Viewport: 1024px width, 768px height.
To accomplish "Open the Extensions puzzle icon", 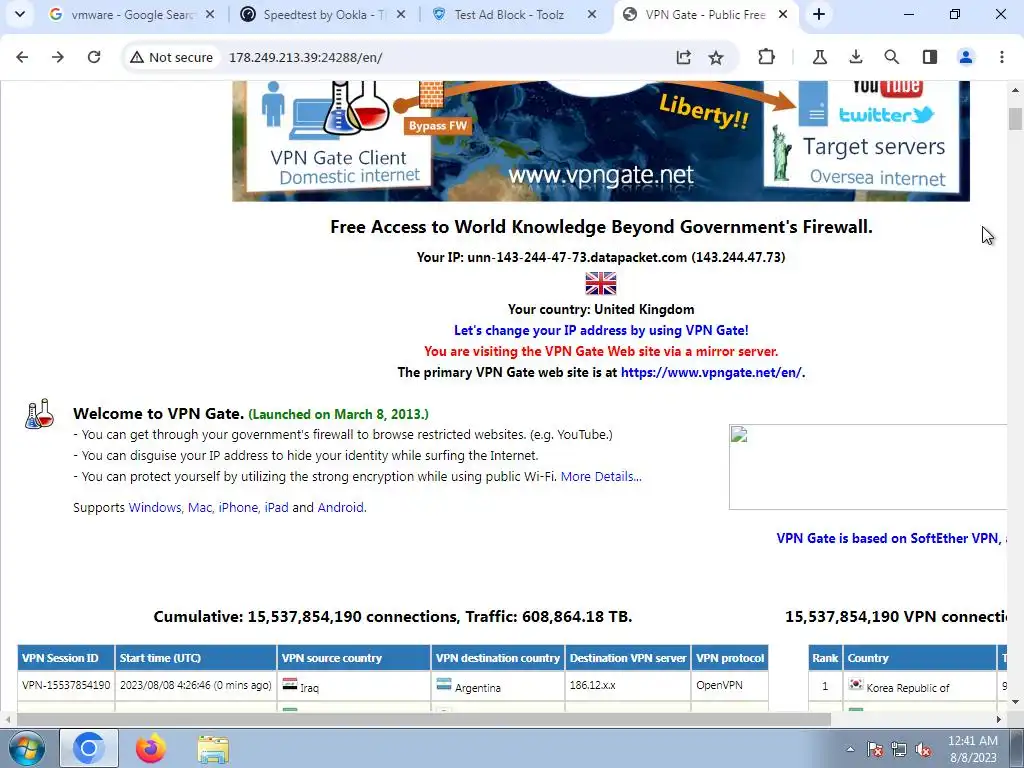I will [766, 57].
